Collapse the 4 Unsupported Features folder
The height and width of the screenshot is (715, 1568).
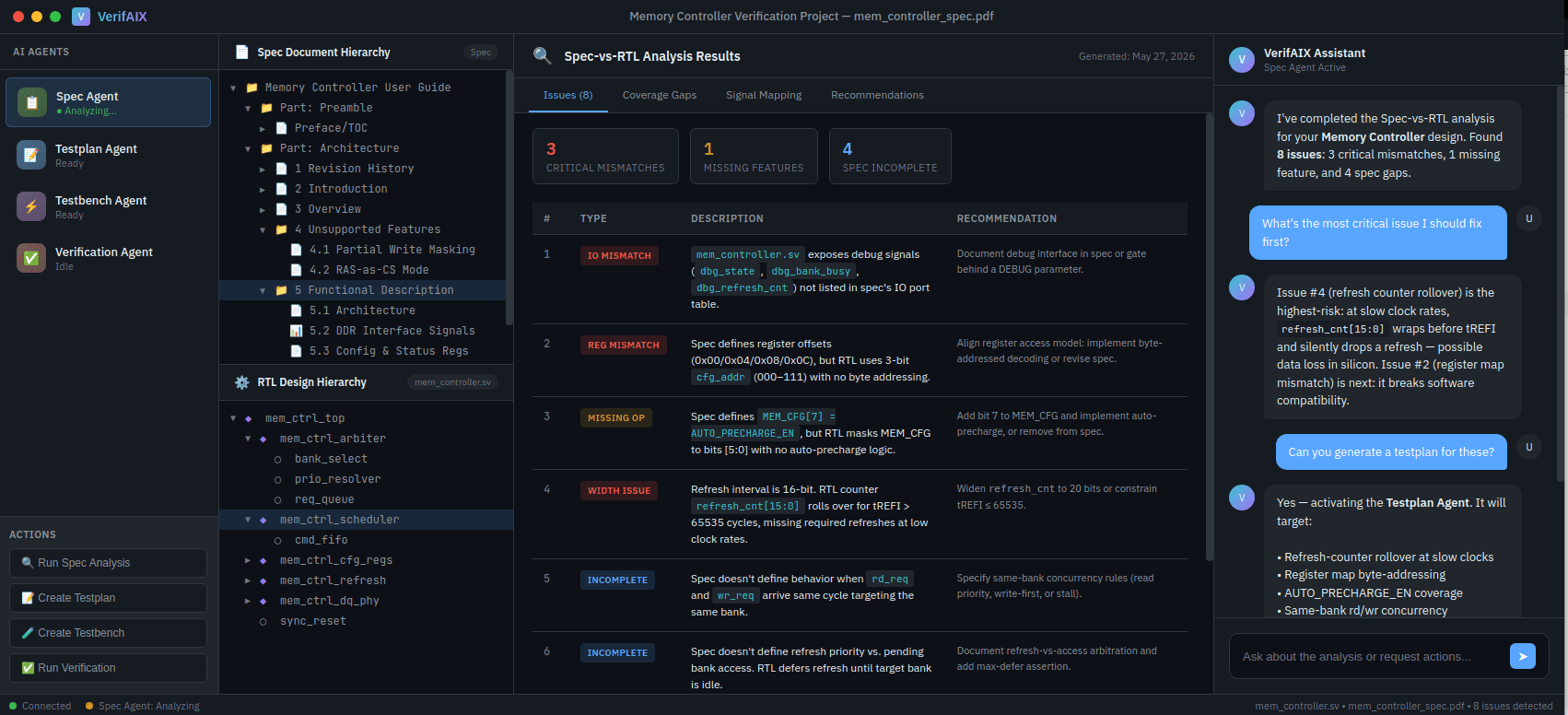point(263,229)
